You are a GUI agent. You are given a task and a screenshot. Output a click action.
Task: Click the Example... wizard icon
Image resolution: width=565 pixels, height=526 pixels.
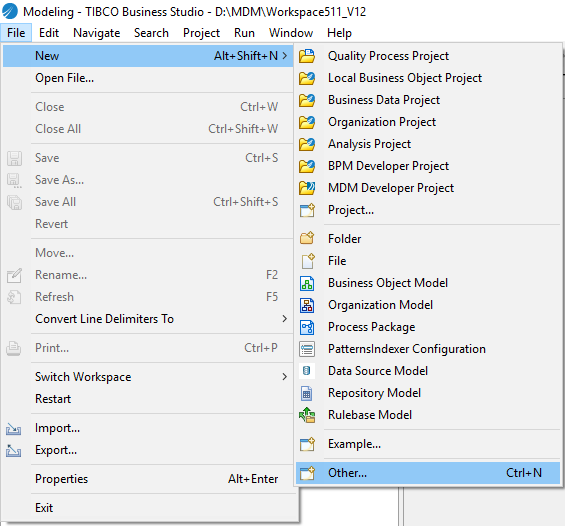tap(307, 444)
